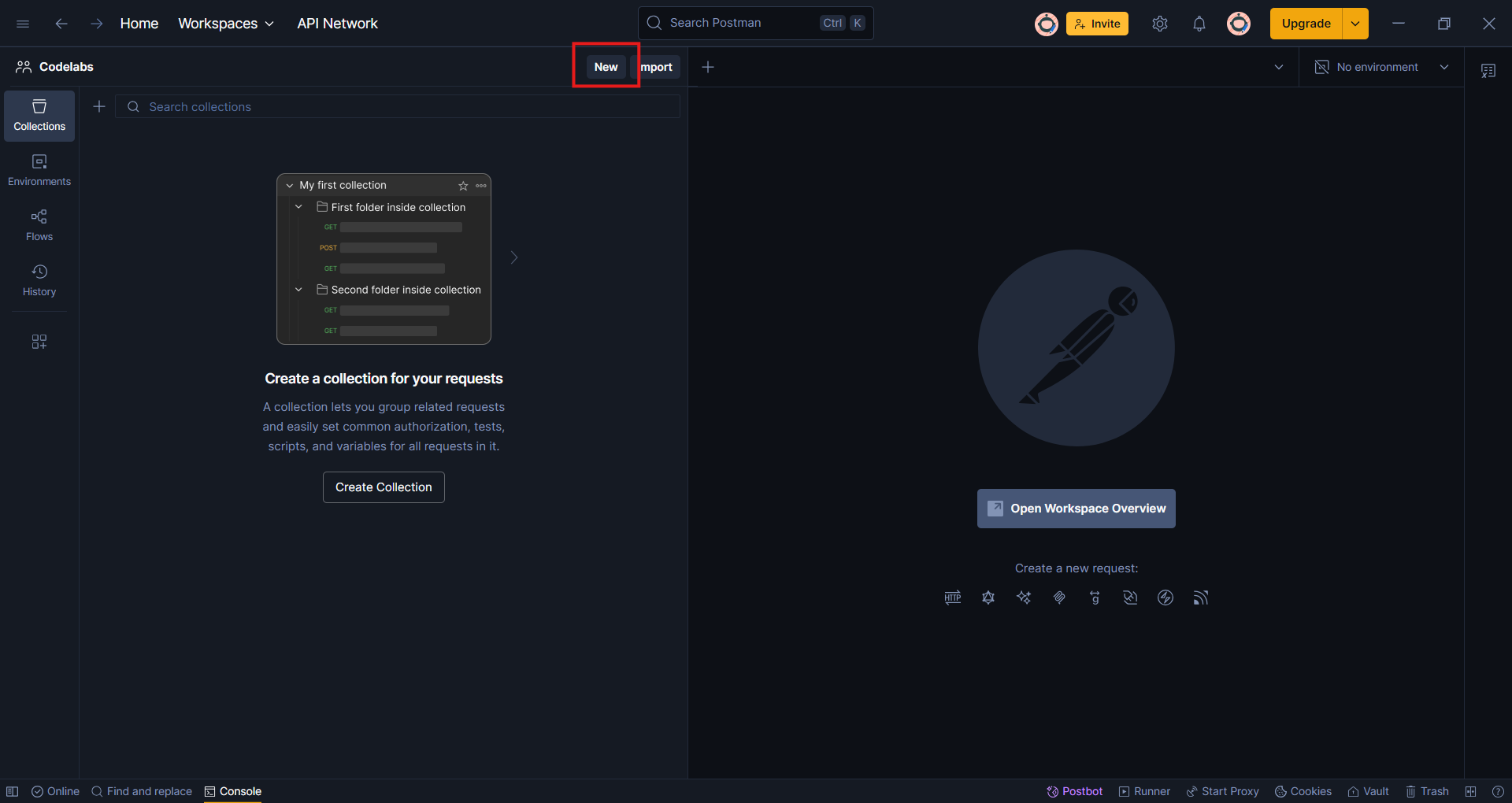This screenshot has width=1512, height=803.
Task: Click the Create Collection button
Action: [x=384, y=487]
